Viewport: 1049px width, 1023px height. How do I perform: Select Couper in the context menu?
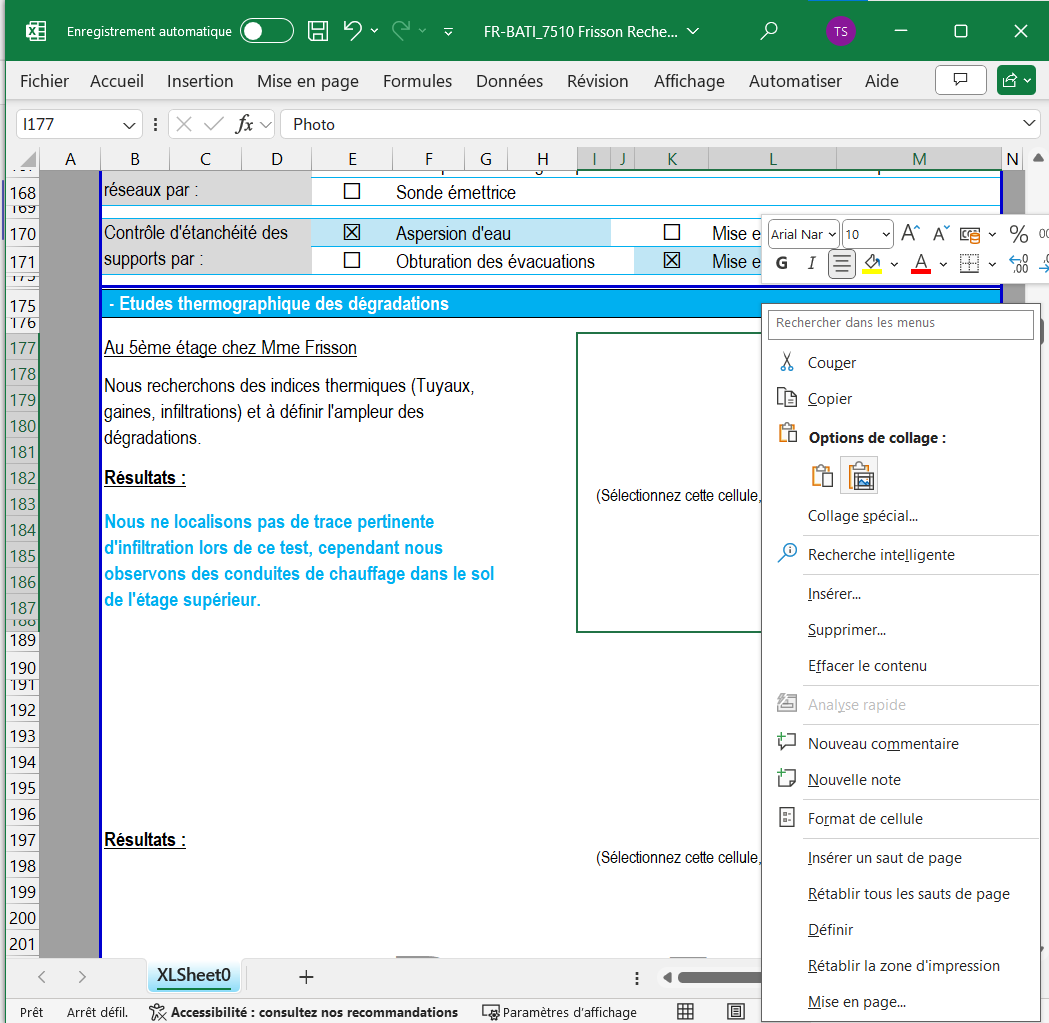pyautogui.click(x=900, y=363)
